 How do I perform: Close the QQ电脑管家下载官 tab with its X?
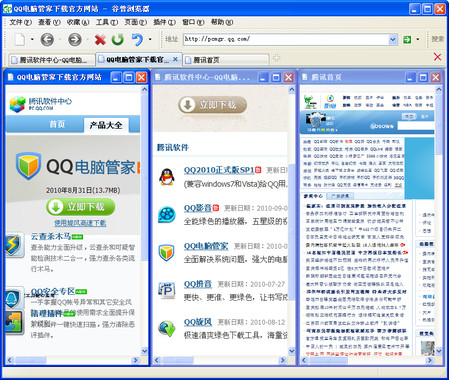[175, 59]
